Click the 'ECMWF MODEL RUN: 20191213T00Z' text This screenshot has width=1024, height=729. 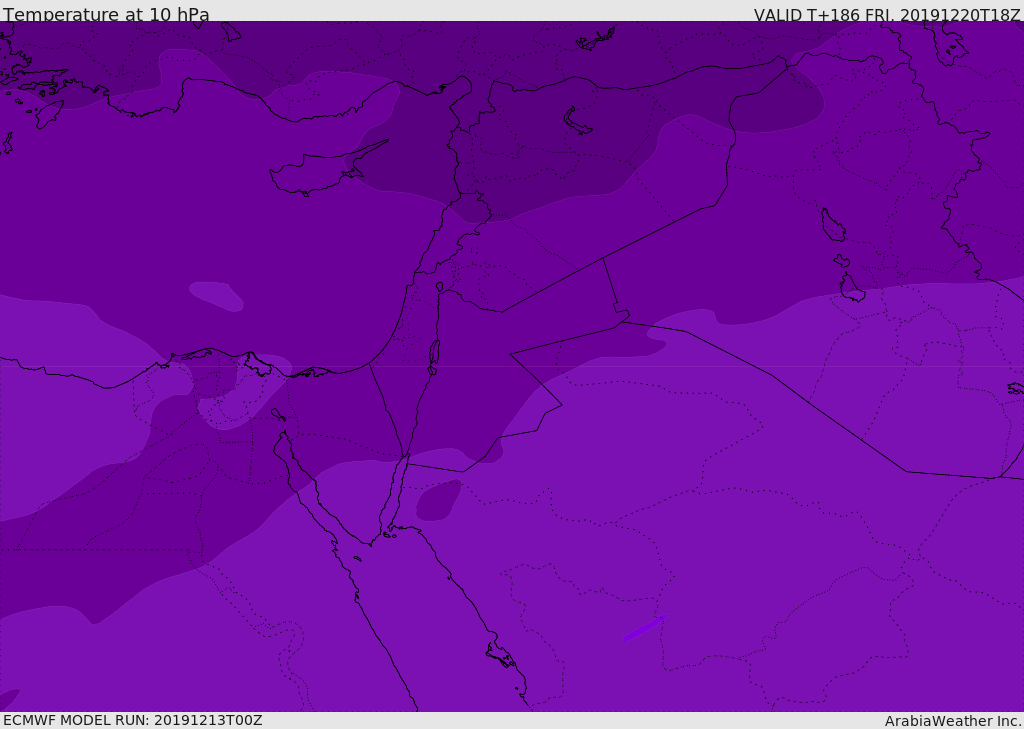(x=133, y=720)
